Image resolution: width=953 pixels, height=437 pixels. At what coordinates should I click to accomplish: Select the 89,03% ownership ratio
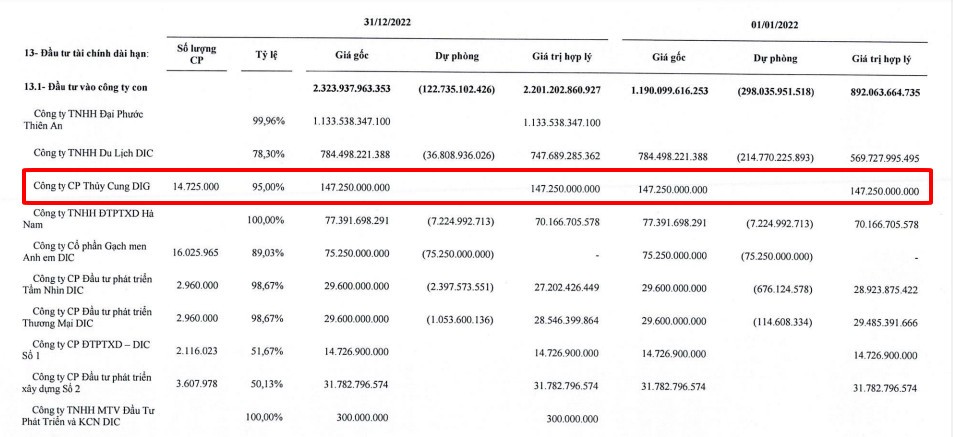268,254
